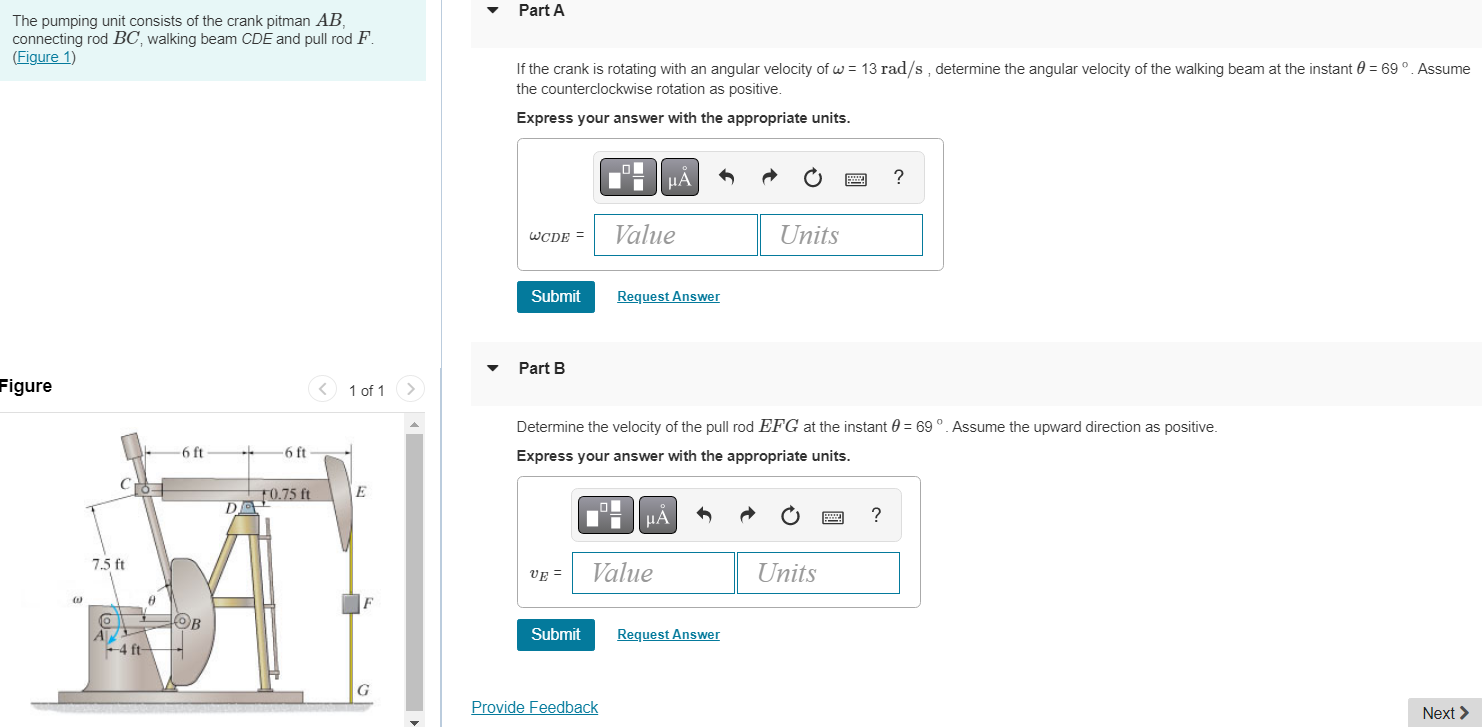Screen dimensions: 1482x727
Task: Click the ωCDE Value input field
Action: point(676,235)
